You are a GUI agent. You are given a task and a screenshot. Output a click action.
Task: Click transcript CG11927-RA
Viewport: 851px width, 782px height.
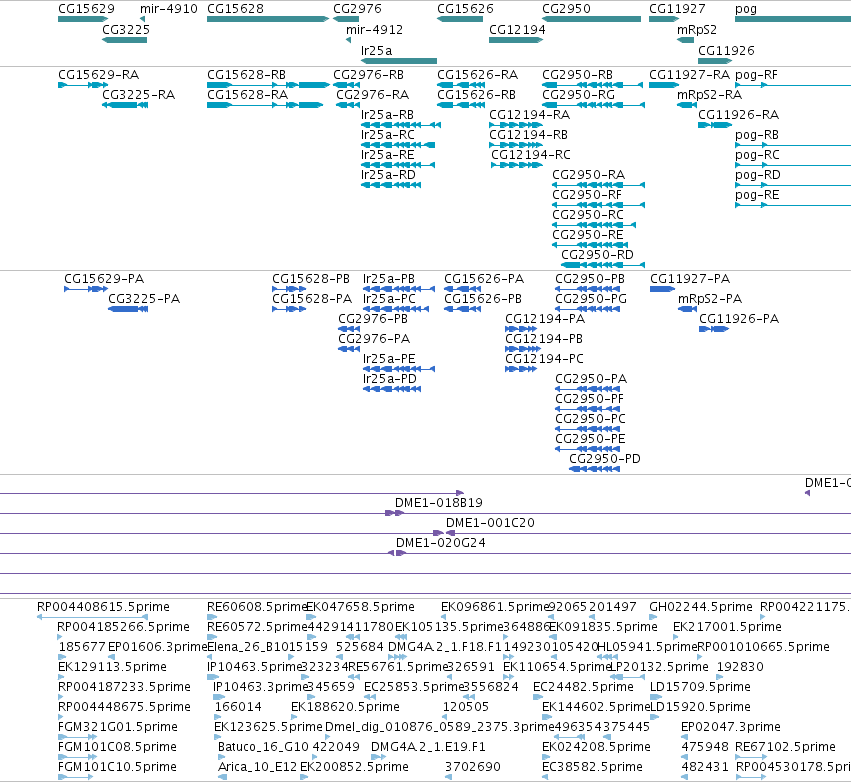(x=690, y=74)
